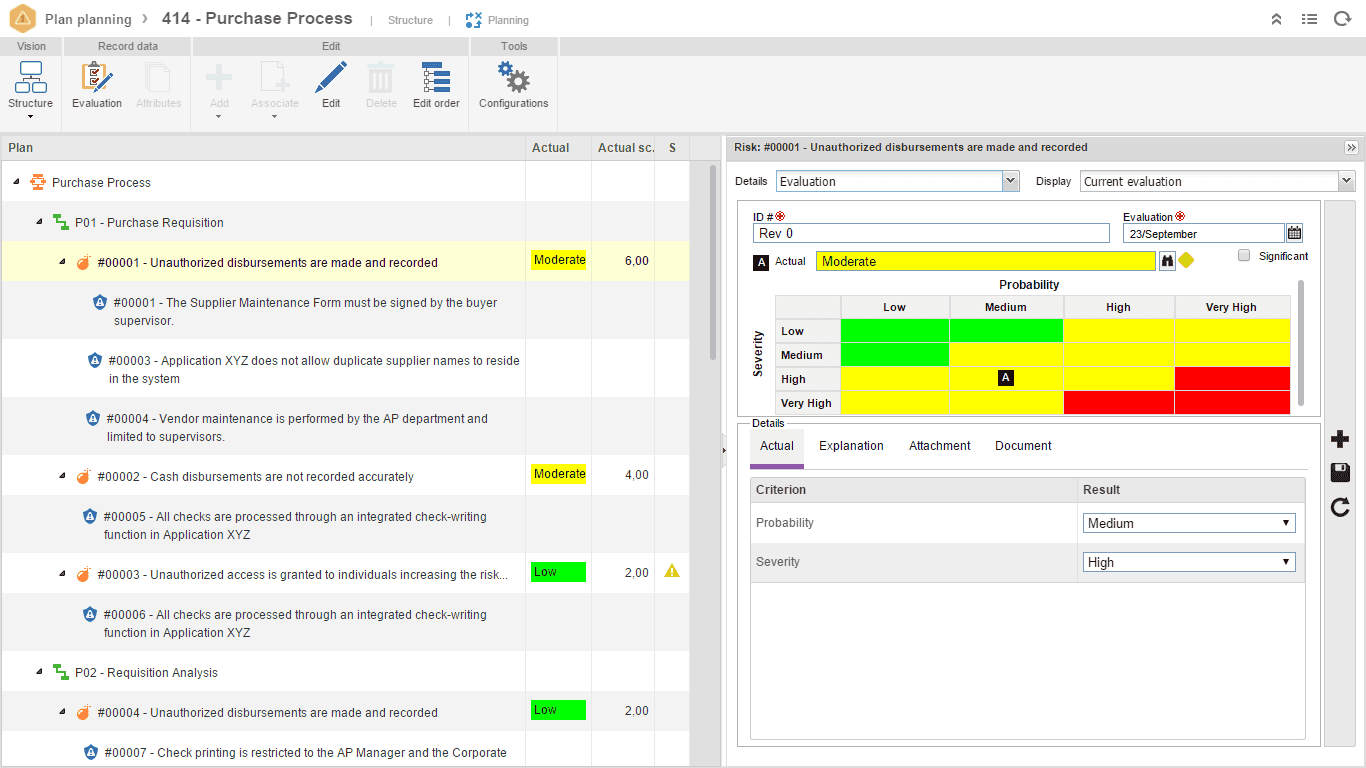Open the calendar picker next to Evaluation date

(x=1295, y=233)
